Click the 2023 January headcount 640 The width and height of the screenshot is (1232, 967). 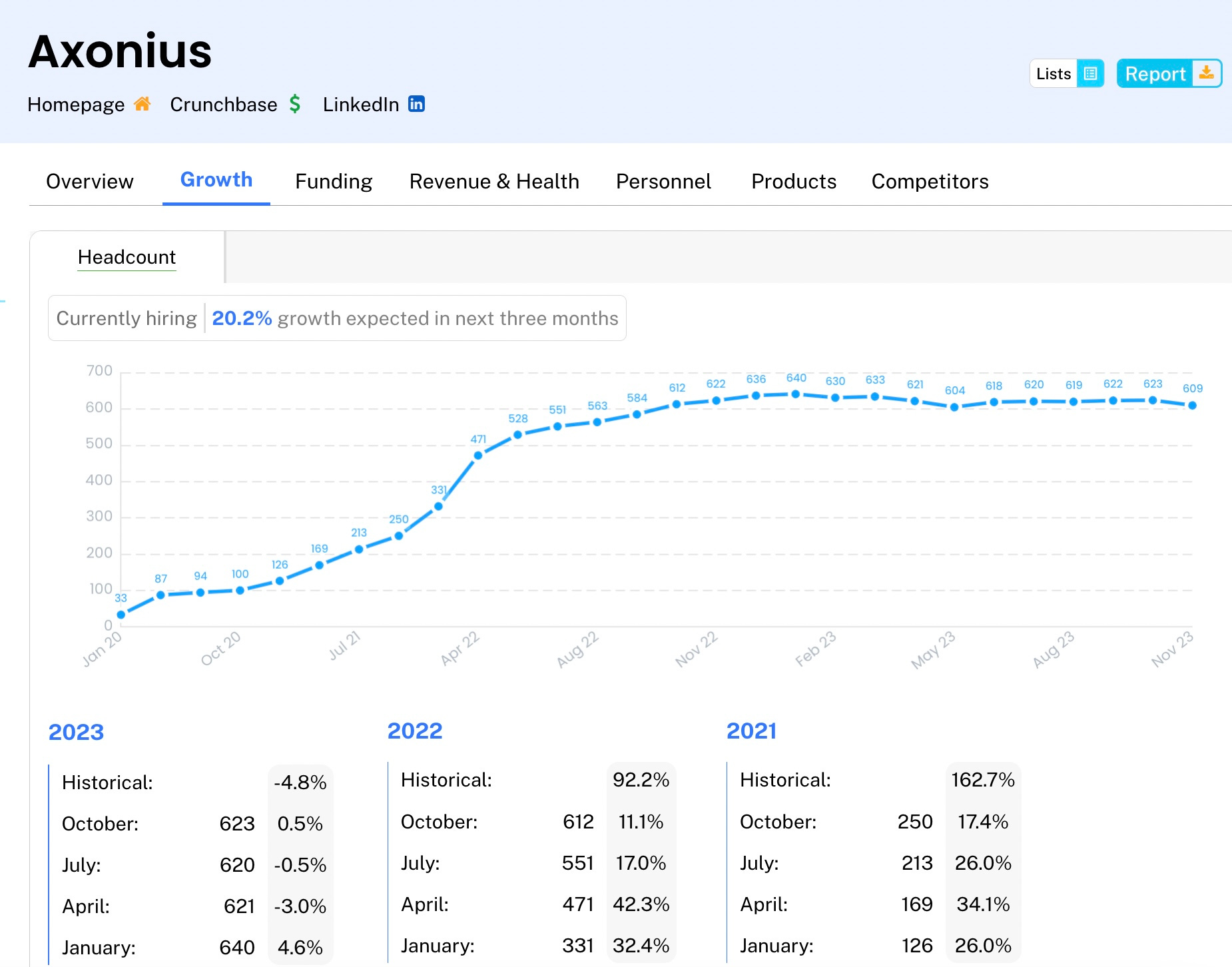click(237, 948)
